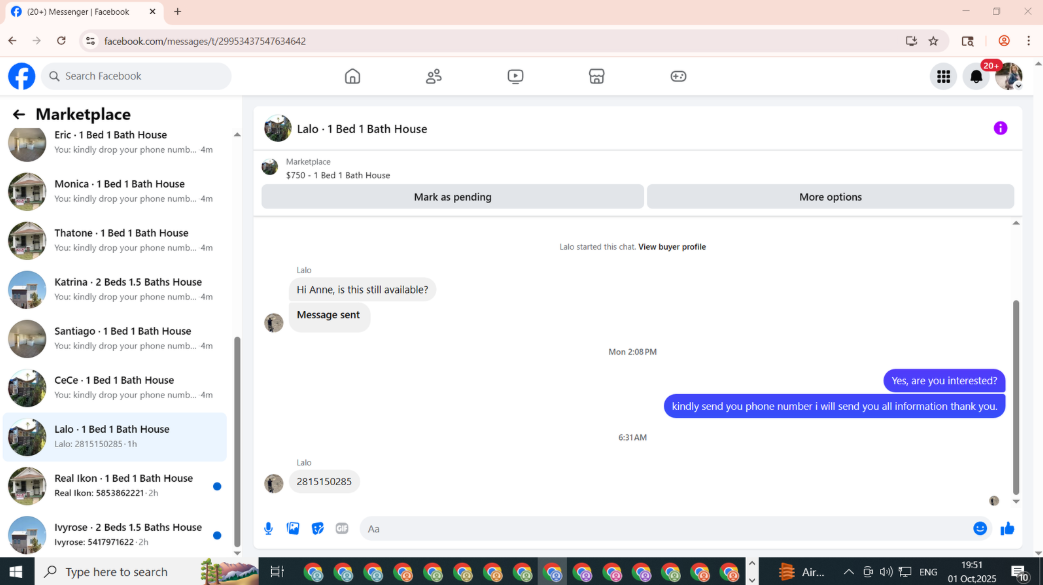The width and height of the screenshot is (1043, 585).
Task: Open the Monica 1 Bed 1 Bath House chat
Action: point(114,192)
